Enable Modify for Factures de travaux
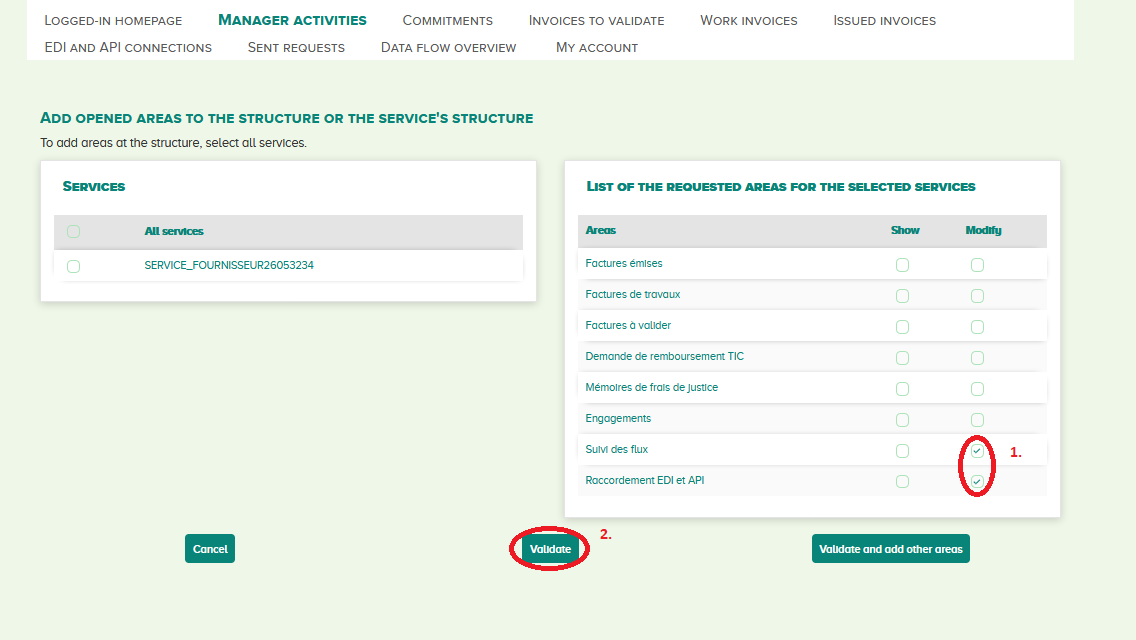The image size is (1136, 640). (x=977, y=296)
